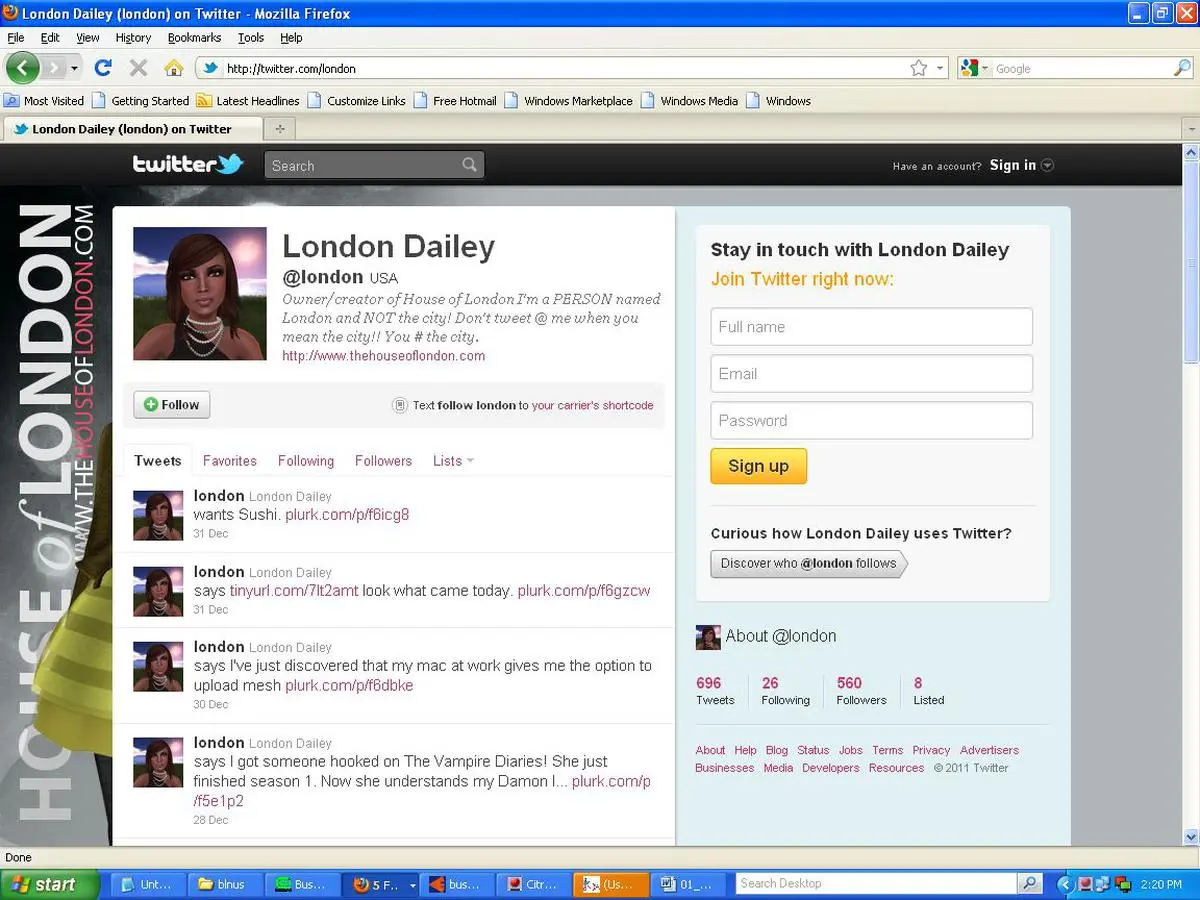Image resolution: width=1200 pixels, height=900 pixels.
Task: Click the Password signup field
Action: pos(871,421)
